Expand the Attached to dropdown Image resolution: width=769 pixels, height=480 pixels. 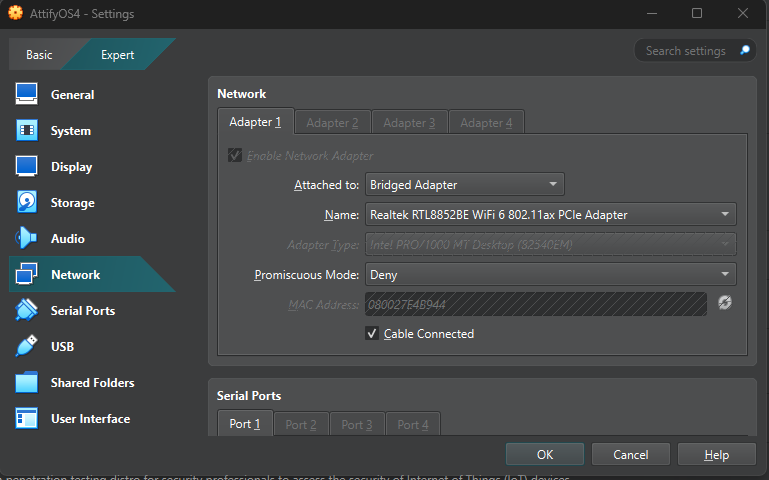[x=464, y=184]
